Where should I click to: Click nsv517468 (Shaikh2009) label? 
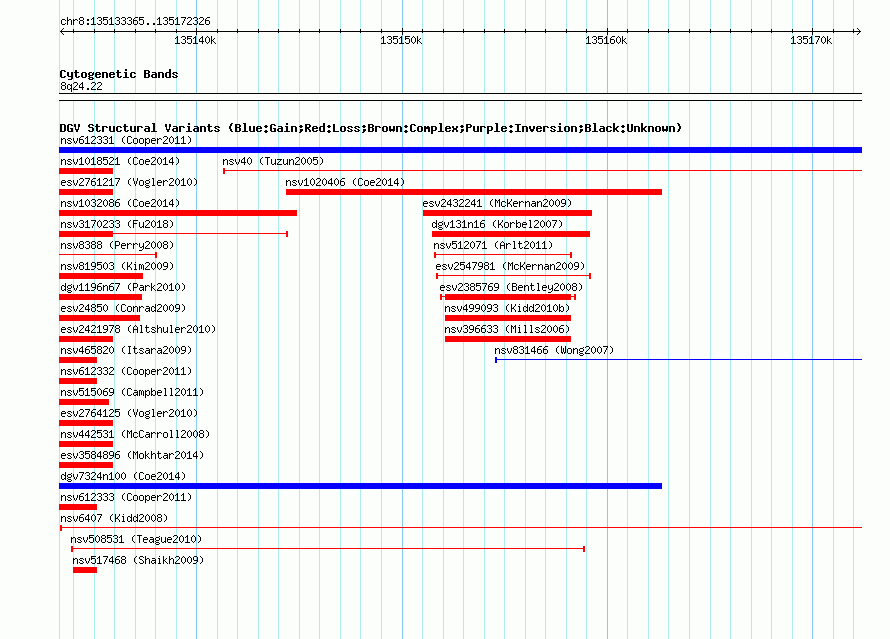[138, 560]
